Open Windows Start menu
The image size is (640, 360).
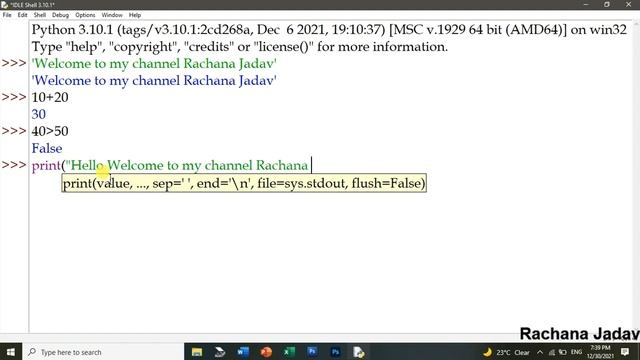click(11, 352)
